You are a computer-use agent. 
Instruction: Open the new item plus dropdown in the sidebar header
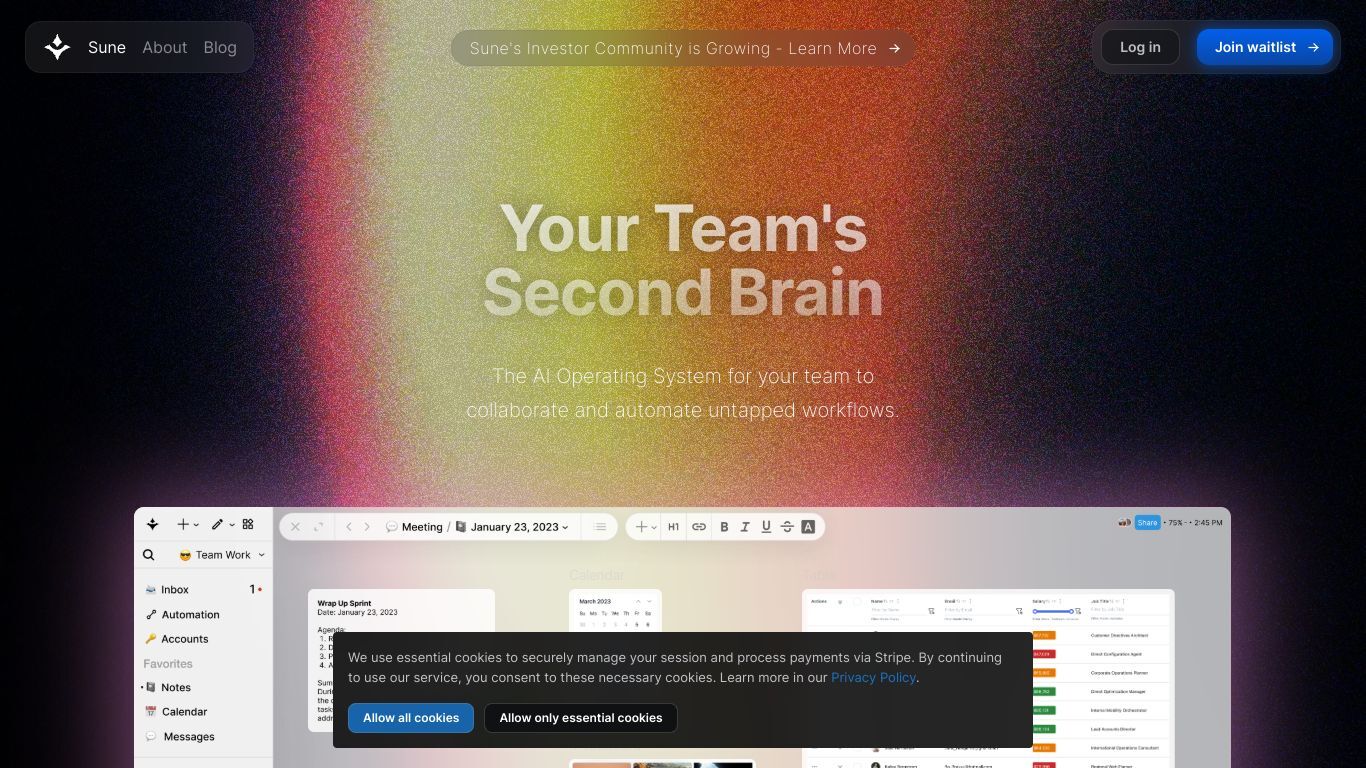click(x=188, y=524)
